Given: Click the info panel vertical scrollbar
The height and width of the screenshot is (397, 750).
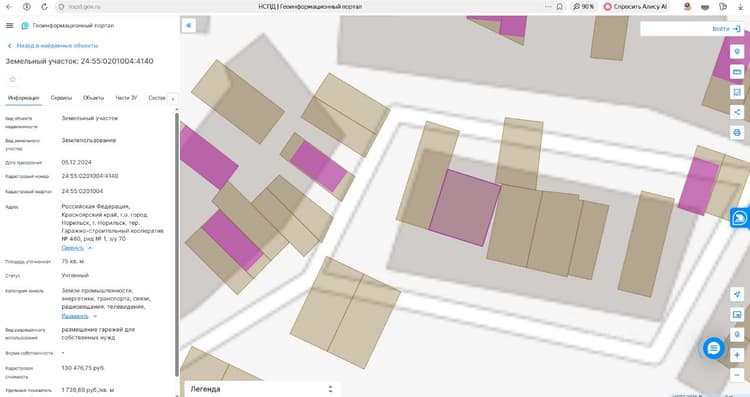Looking at the screenshot, I should click(x=177, y=244).
